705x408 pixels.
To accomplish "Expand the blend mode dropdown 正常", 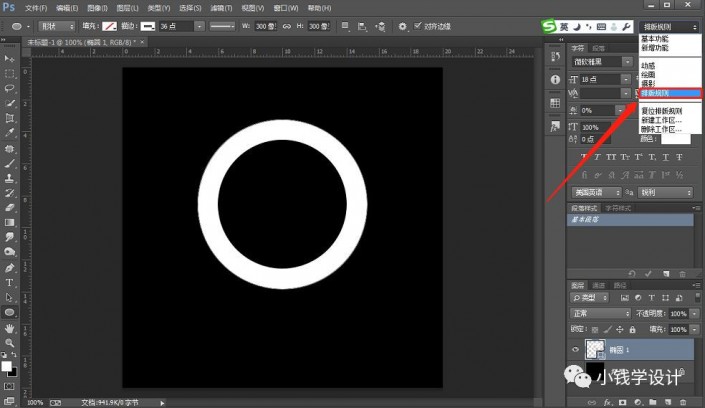I will (600, 313).
